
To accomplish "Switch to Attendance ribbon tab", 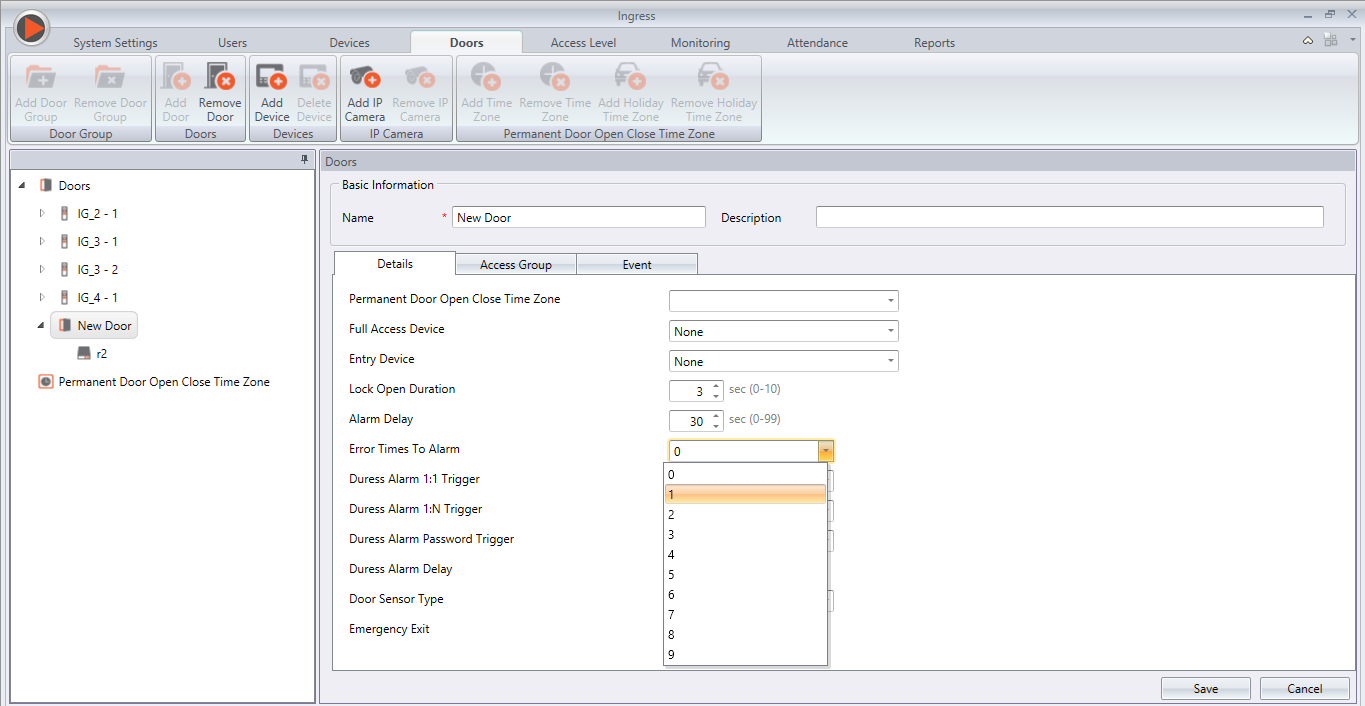I will pyautogui.click(x=817, y=43).
